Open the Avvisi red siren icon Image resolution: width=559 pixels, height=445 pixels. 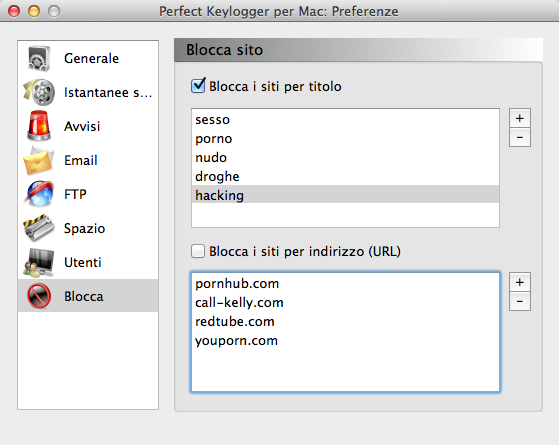(x=39, y=126)
